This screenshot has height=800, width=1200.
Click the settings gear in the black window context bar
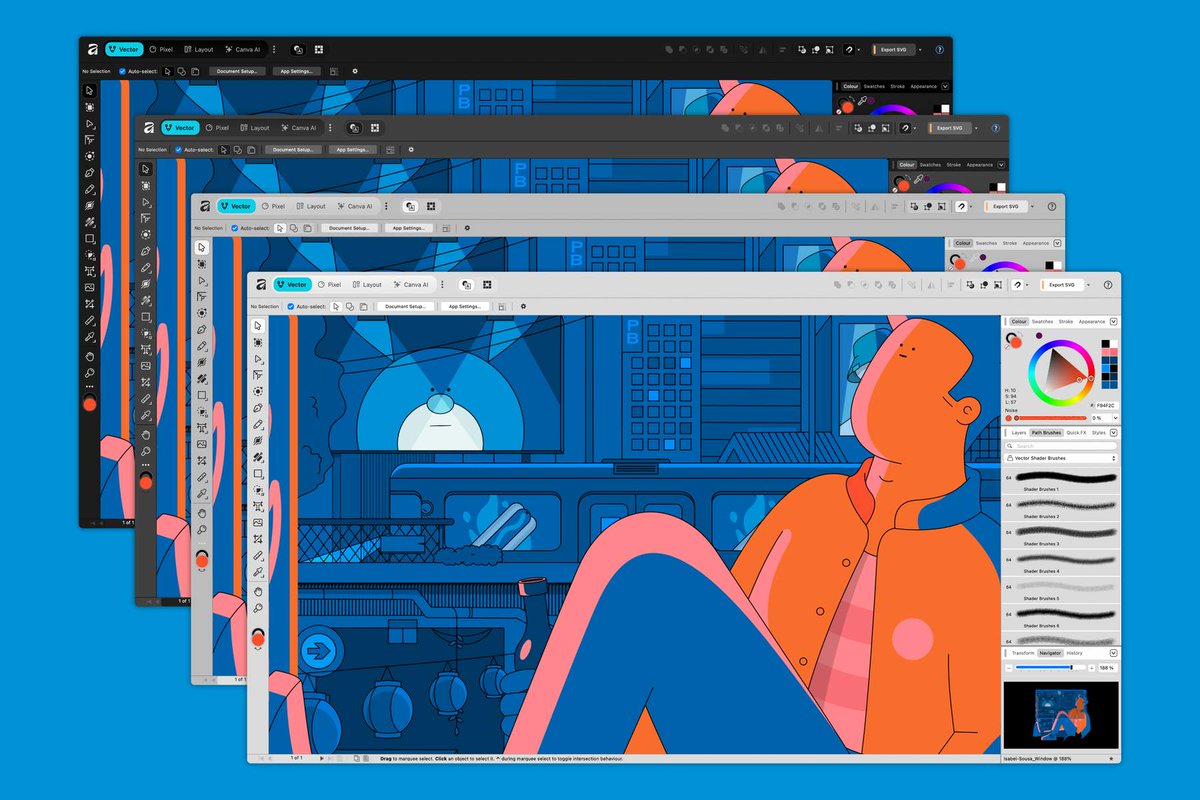coord(354,70)
